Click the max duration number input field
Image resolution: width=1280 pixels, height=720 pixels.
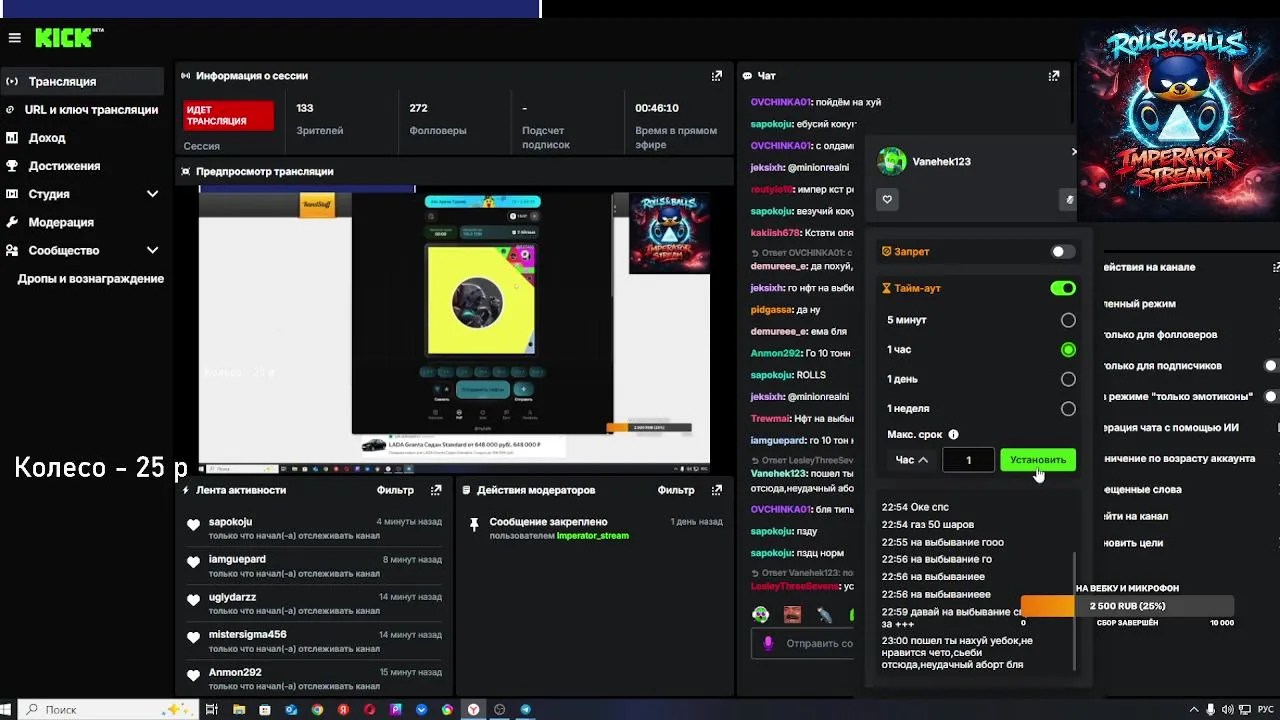(x=968, y=460)
